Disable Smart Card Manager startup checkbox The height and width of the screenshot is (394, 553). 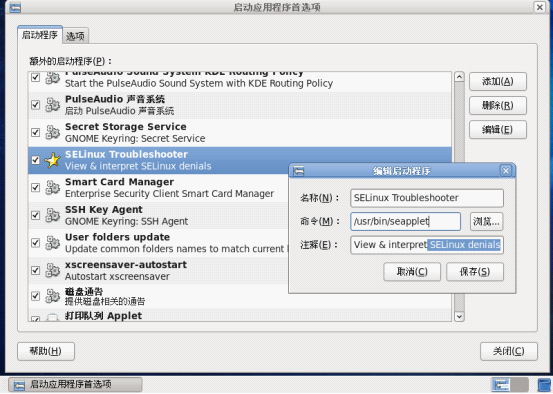35,188
